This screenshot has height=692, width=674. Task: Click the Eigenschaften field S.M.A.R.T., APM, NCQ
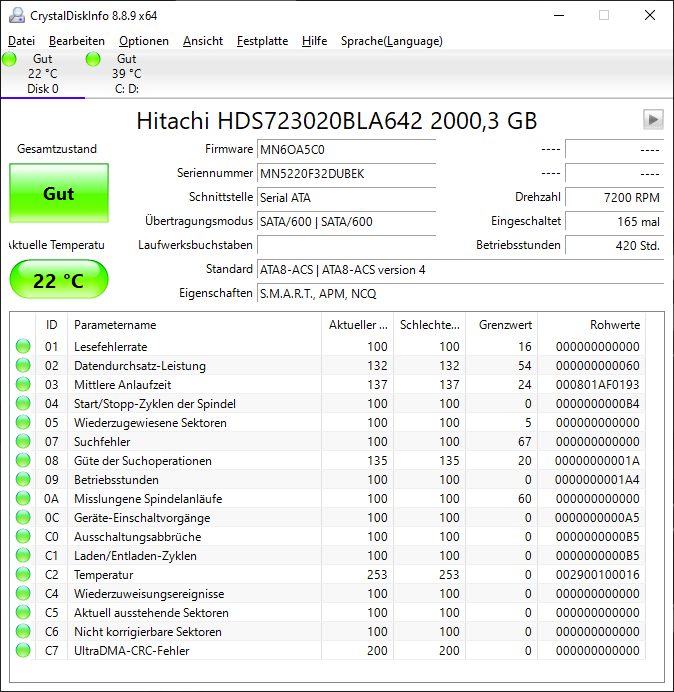pos(460,293)
